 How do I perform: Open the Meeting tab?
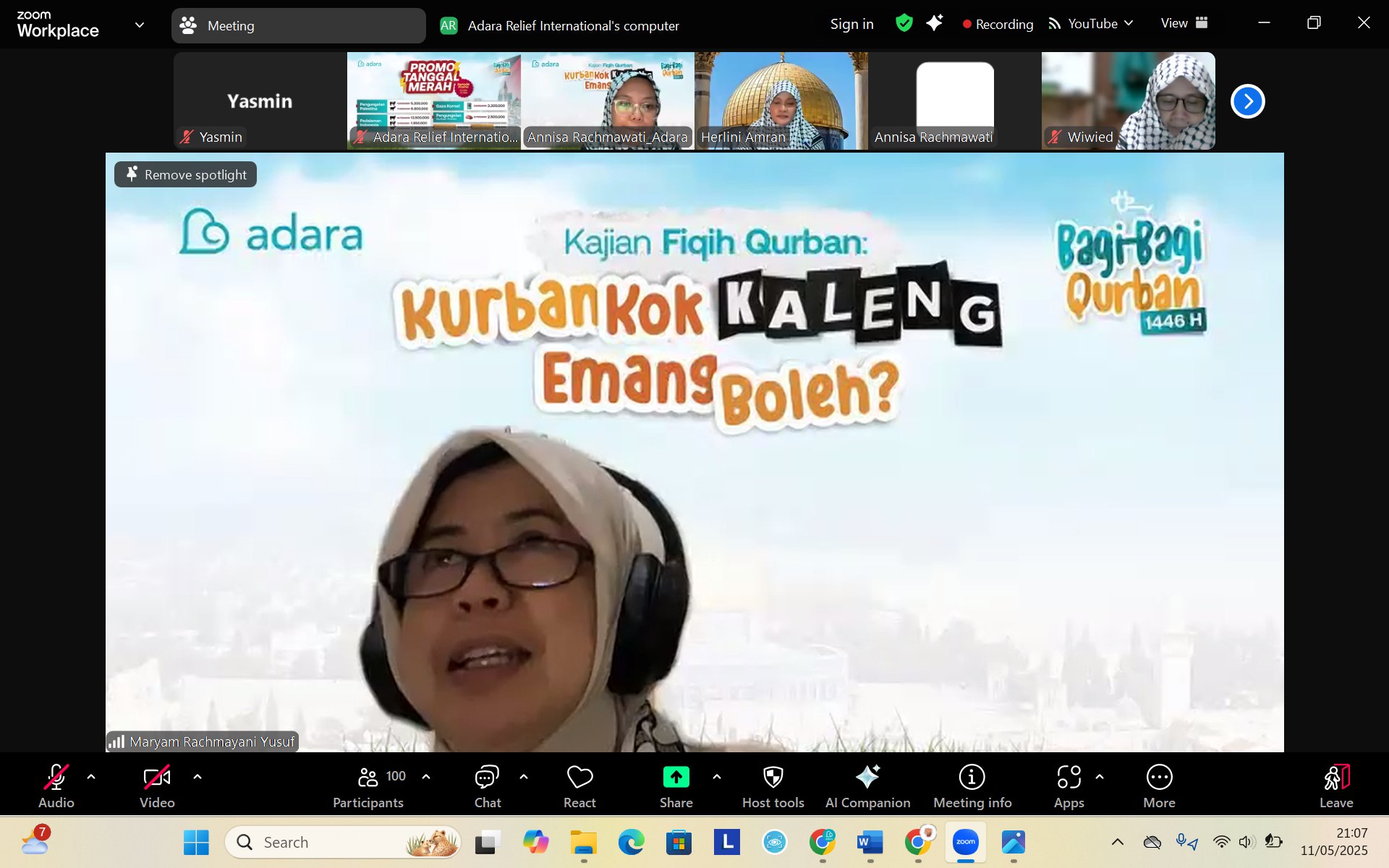point(298,25)
